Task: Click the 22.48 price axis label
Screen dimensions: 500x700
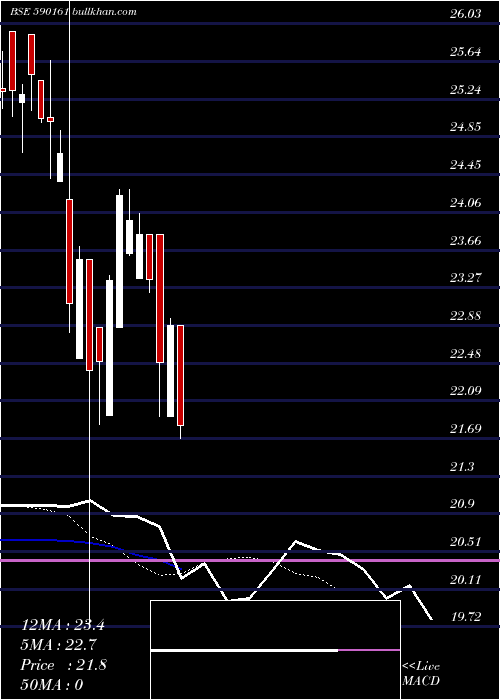Action: tap(466, 354)
